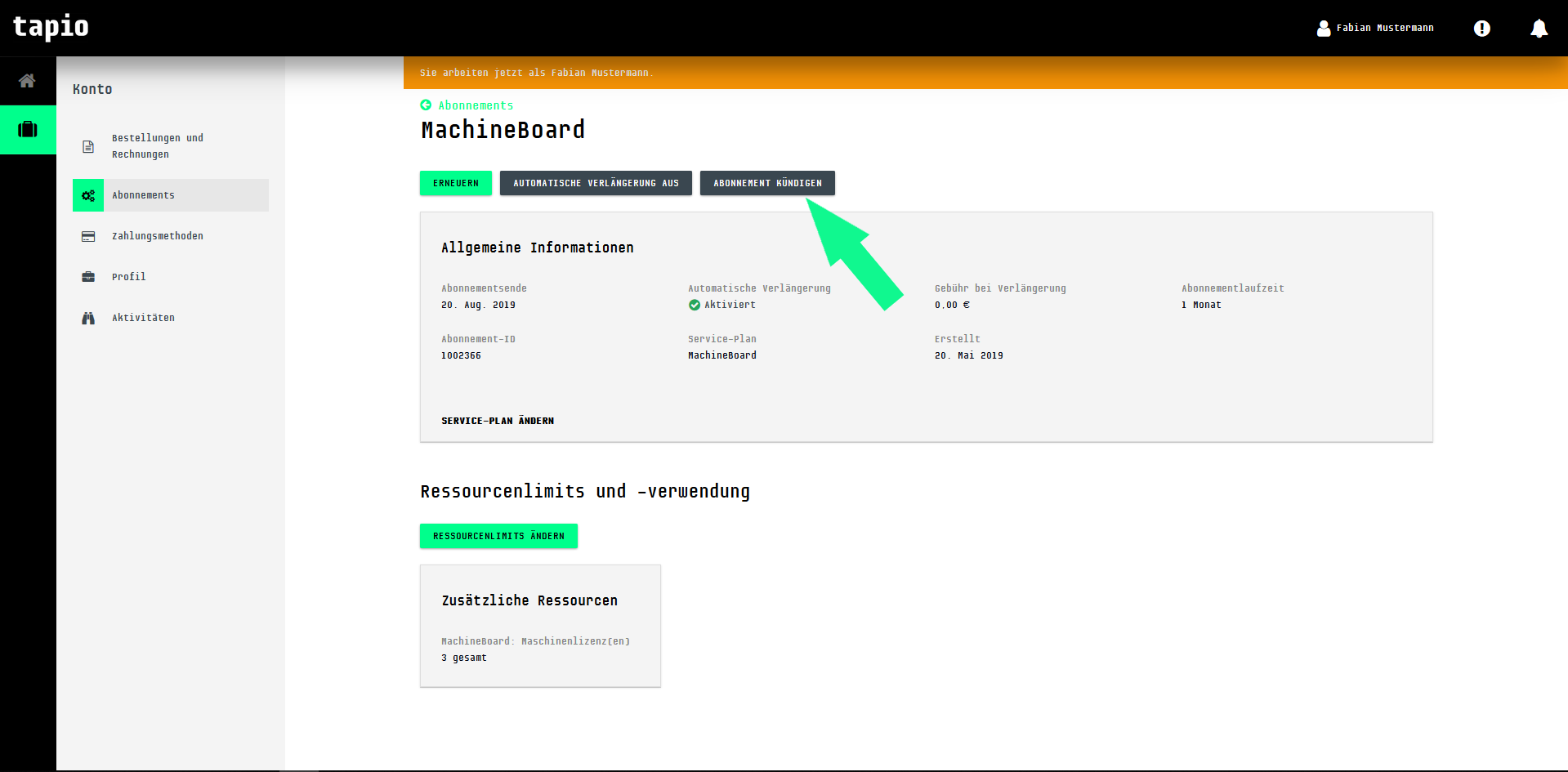Click the credit card icon for Zahlungsmethoden

click(x=88, y=236)
